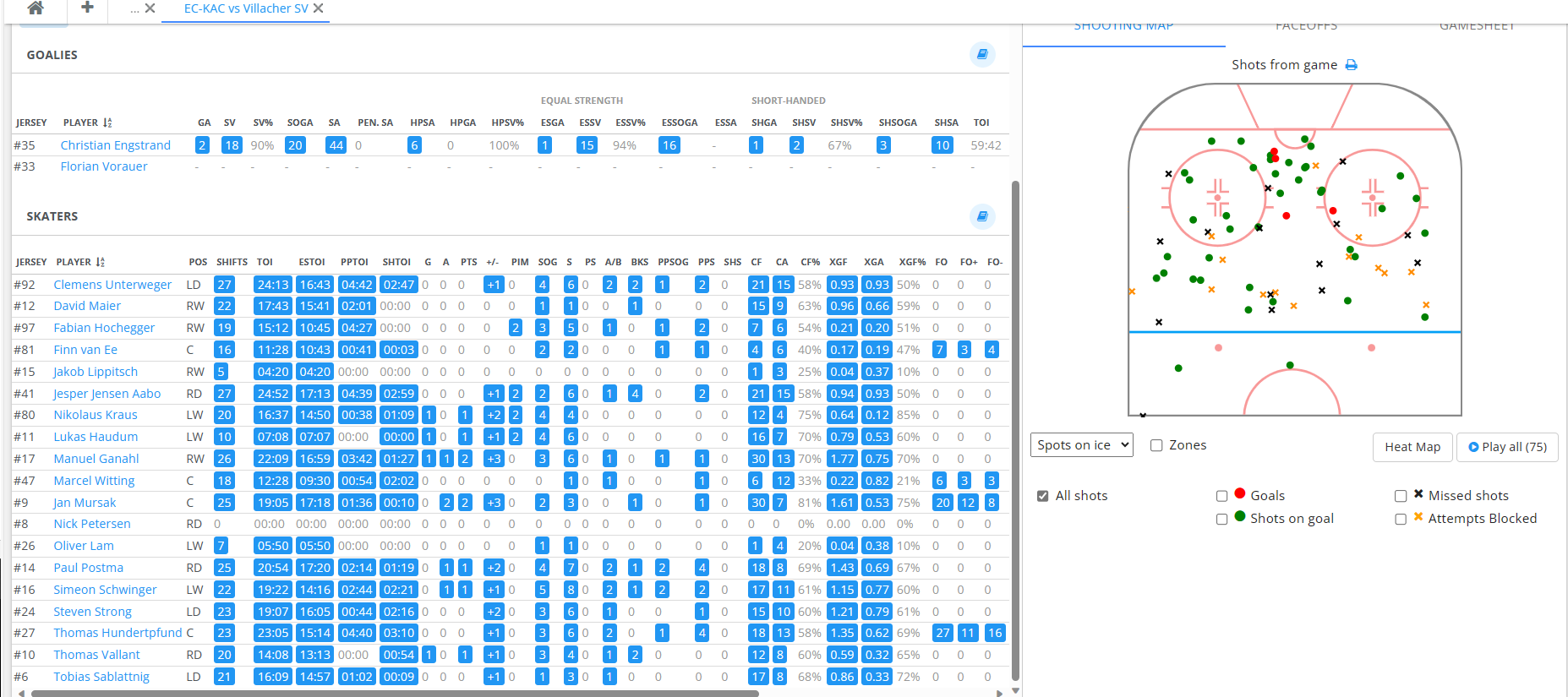Sort skaters by Player column icon
The height and width of the screenshot is (697, 1568).
click(101, 263)
